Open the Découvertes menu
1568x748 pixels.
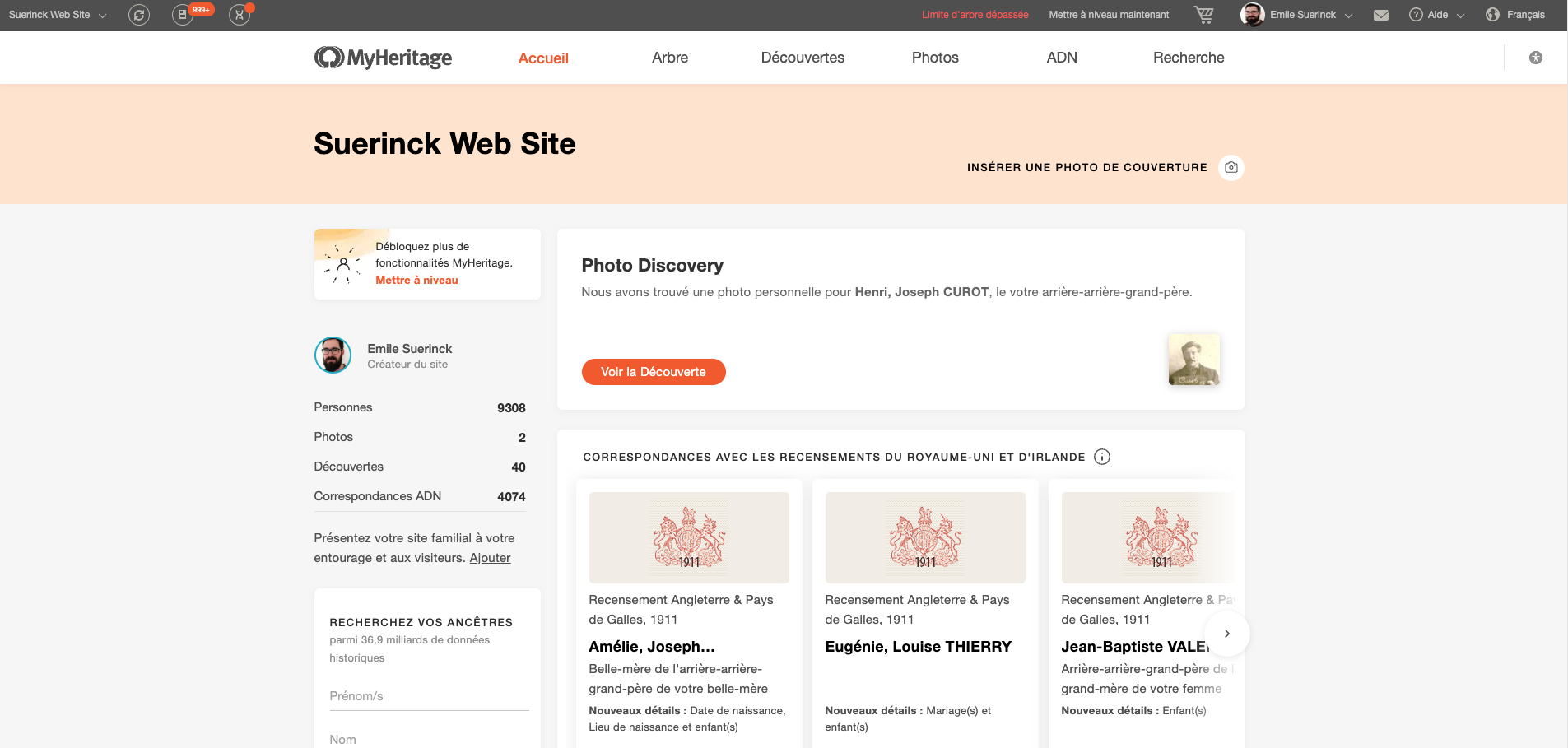(803, 58)
